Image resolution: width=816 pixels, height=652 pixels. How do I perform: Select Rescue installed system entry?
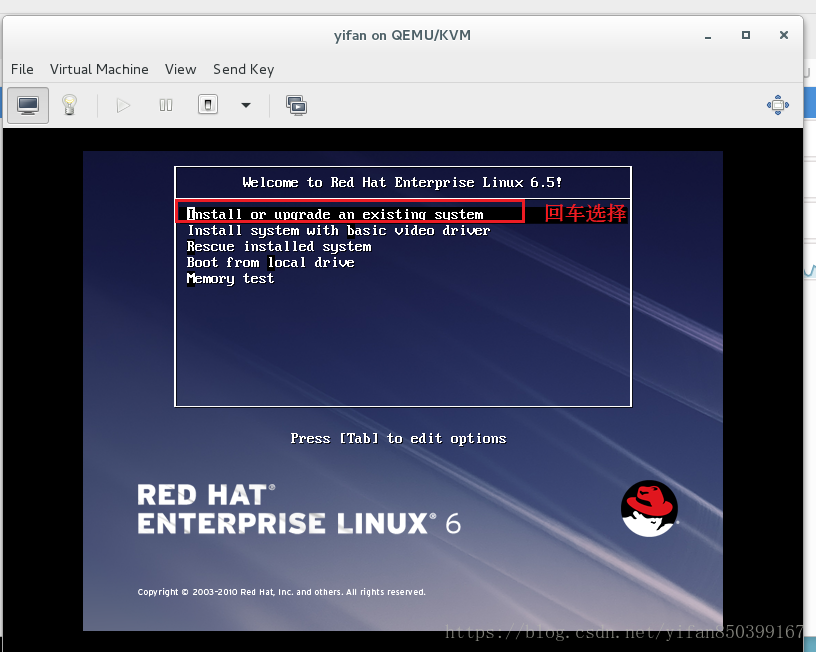279,247
